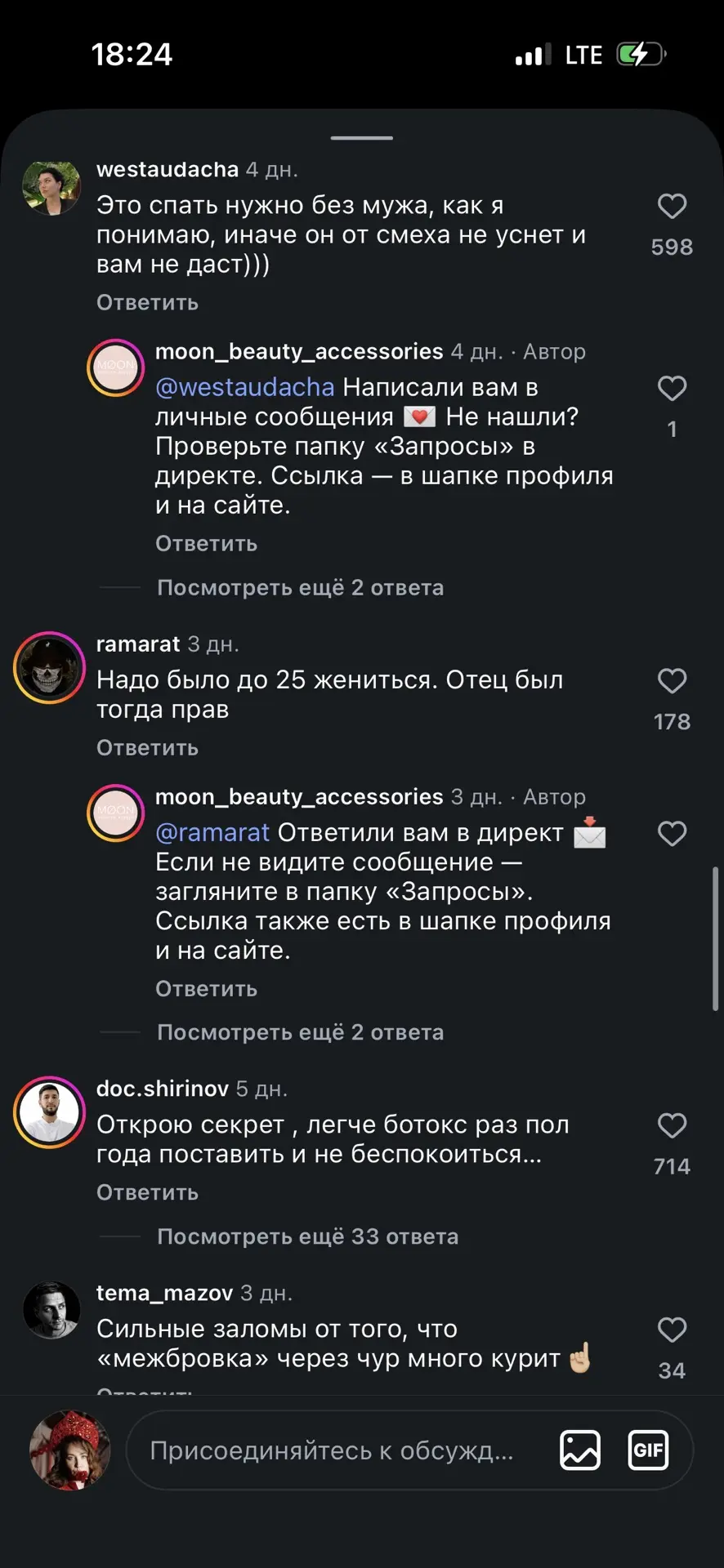Viewport: 724px width, 1568px height.
Task: Grab the sheet handle at top of comments
Action: (362, 138)
